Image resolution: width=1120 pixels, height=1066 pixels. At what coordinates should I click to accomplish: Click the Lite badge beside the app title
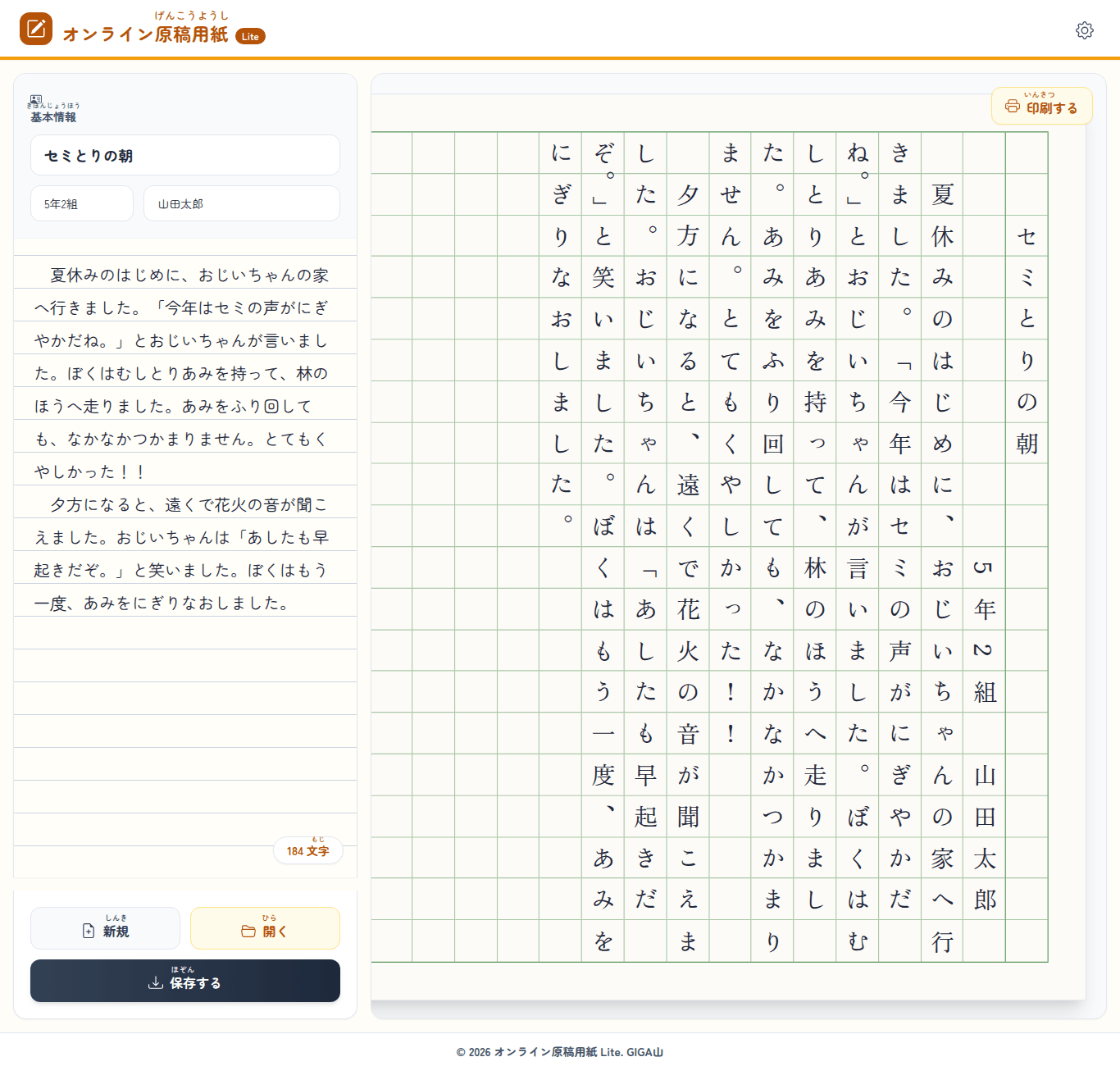click(x=250, y=36)
